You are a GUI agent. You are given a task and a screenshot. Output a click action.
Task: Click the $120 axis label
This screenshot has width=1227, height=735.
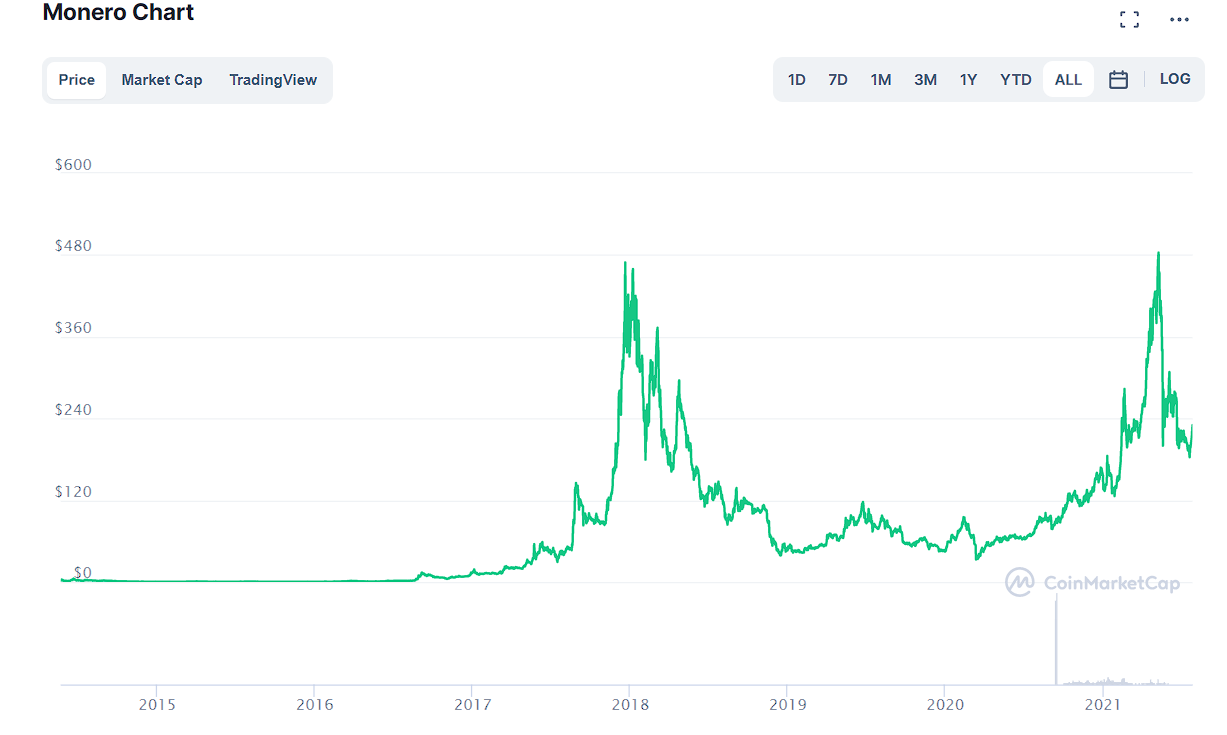point(73,492)
